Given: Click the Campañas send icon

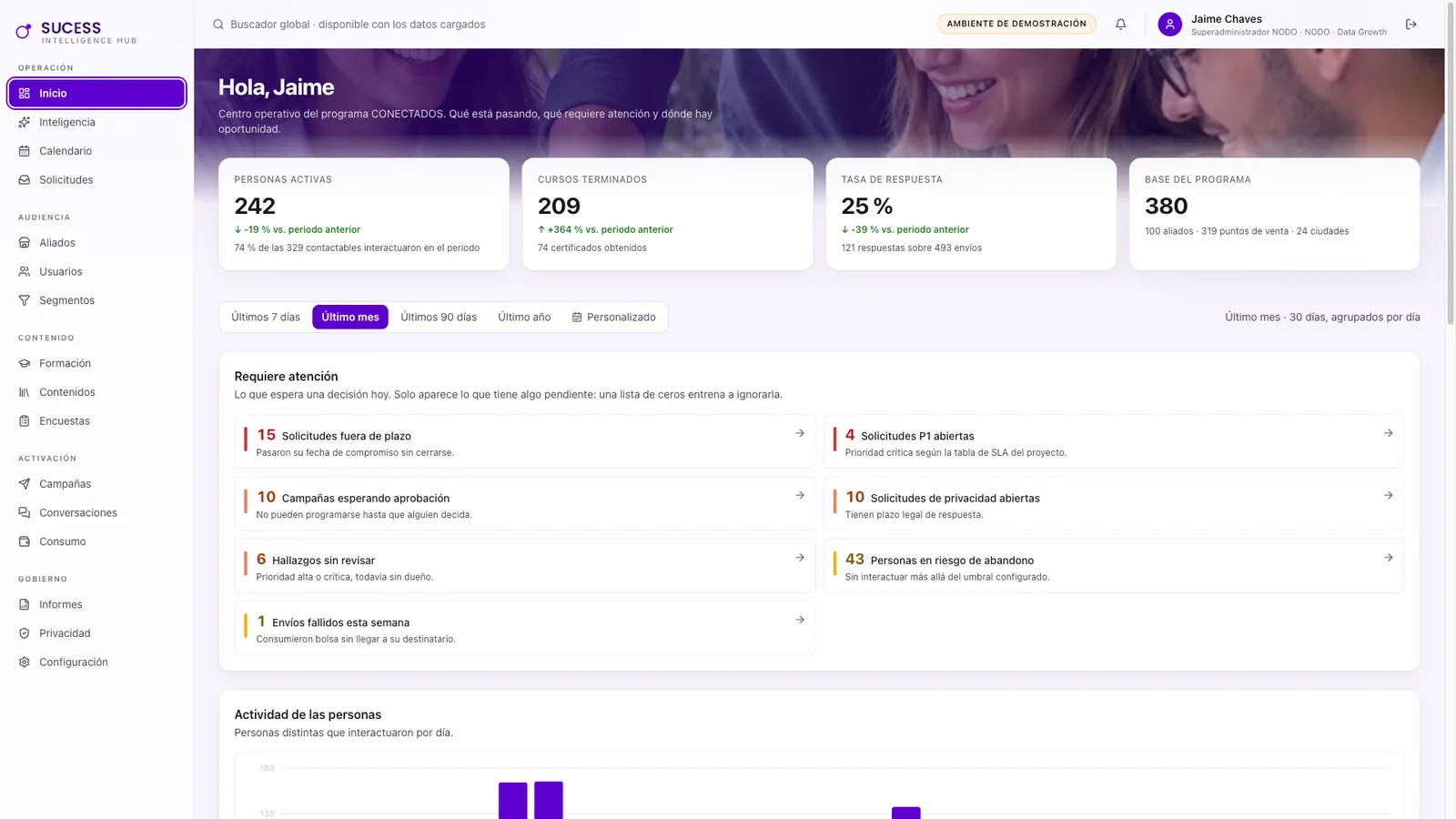Looking at the screenshot, I should click(x=25, y=484).
